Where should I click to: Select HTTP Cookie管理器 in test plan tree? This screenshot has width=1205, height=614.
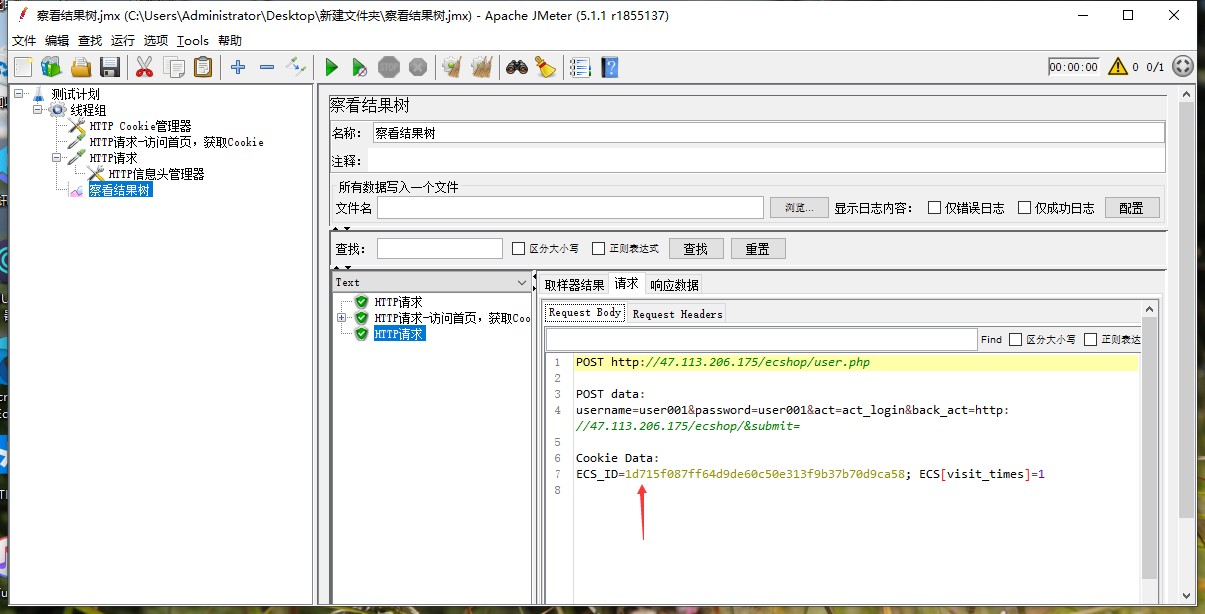click(x=141, y=126)
